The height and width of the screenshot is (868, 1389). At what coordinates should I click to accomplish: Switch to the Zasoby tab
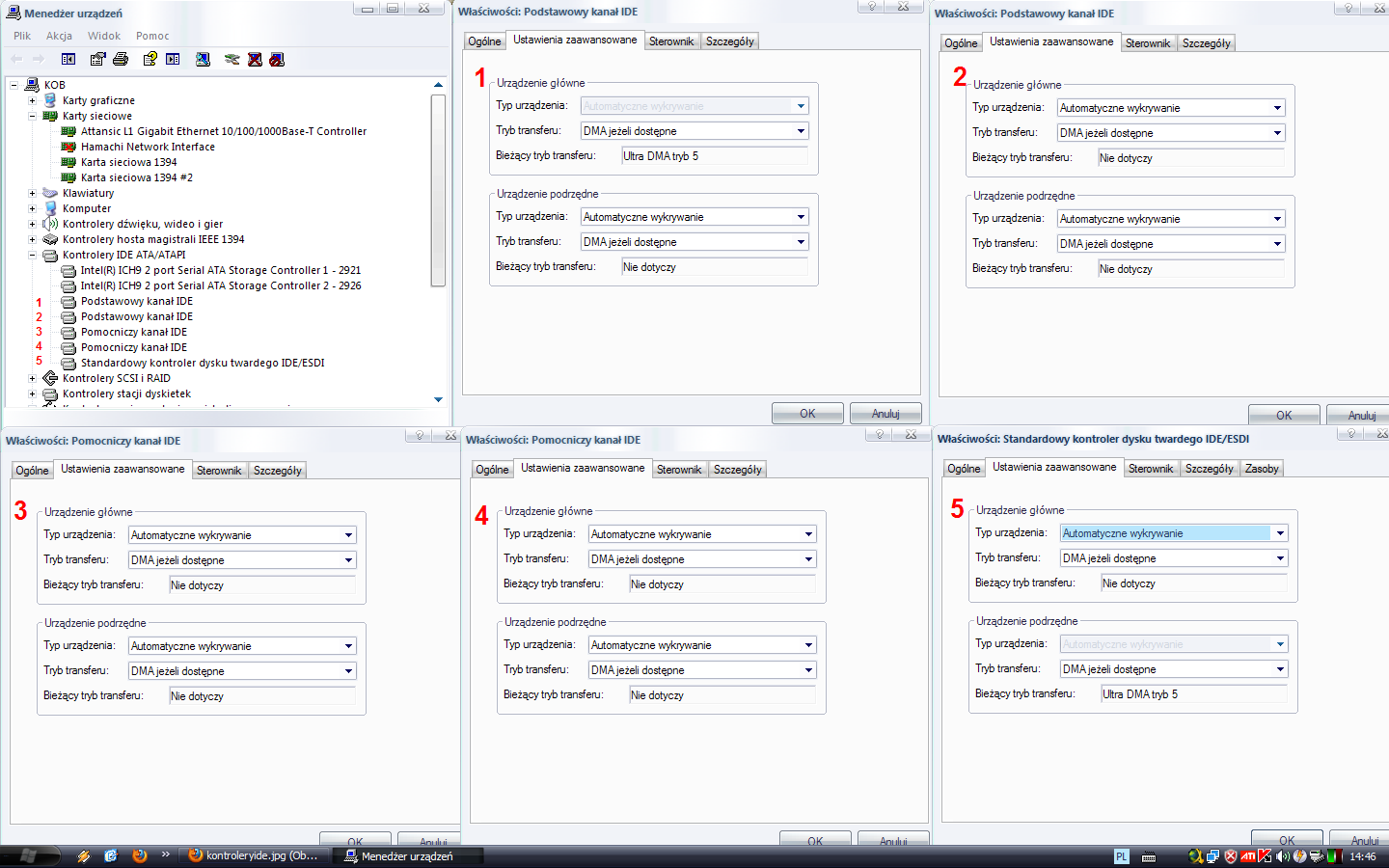(1262, 469)
